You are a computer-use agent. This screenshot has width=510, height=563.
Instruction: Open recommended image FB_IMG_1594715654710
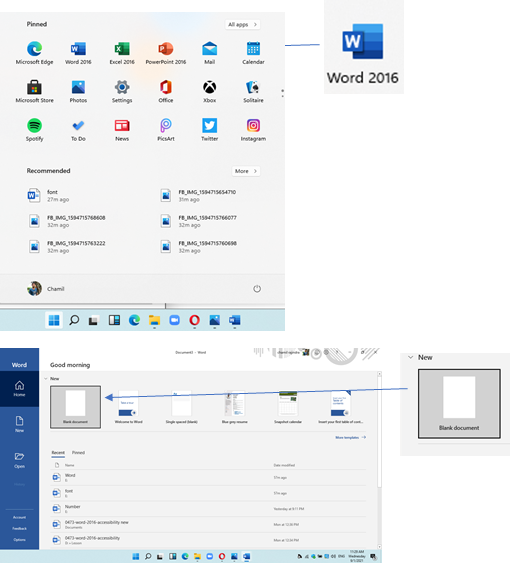[198, 196]
